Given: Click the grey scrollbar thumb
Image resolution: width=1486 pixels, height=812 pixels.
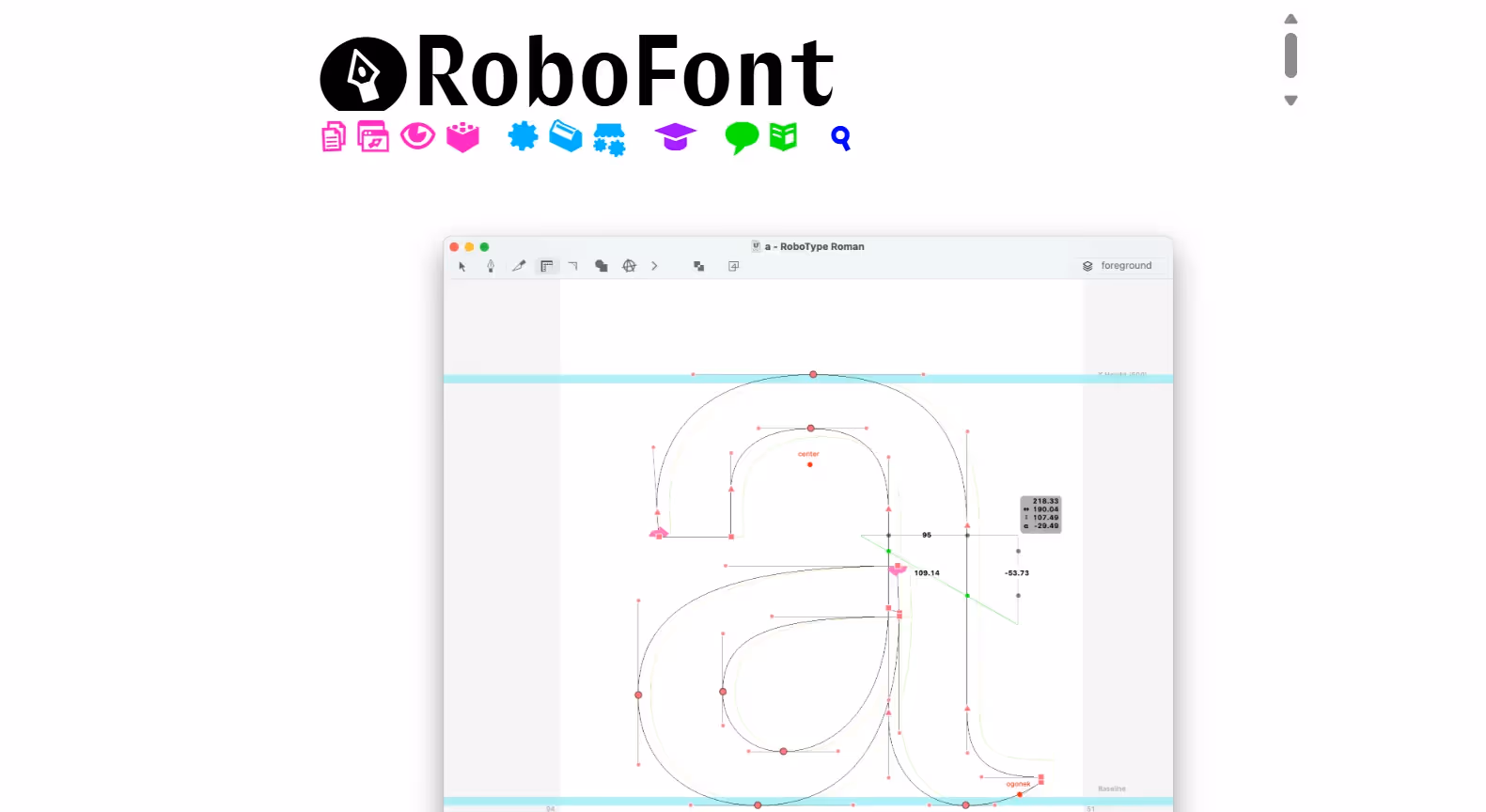Looking at the screenshot, I should 1290,55.
